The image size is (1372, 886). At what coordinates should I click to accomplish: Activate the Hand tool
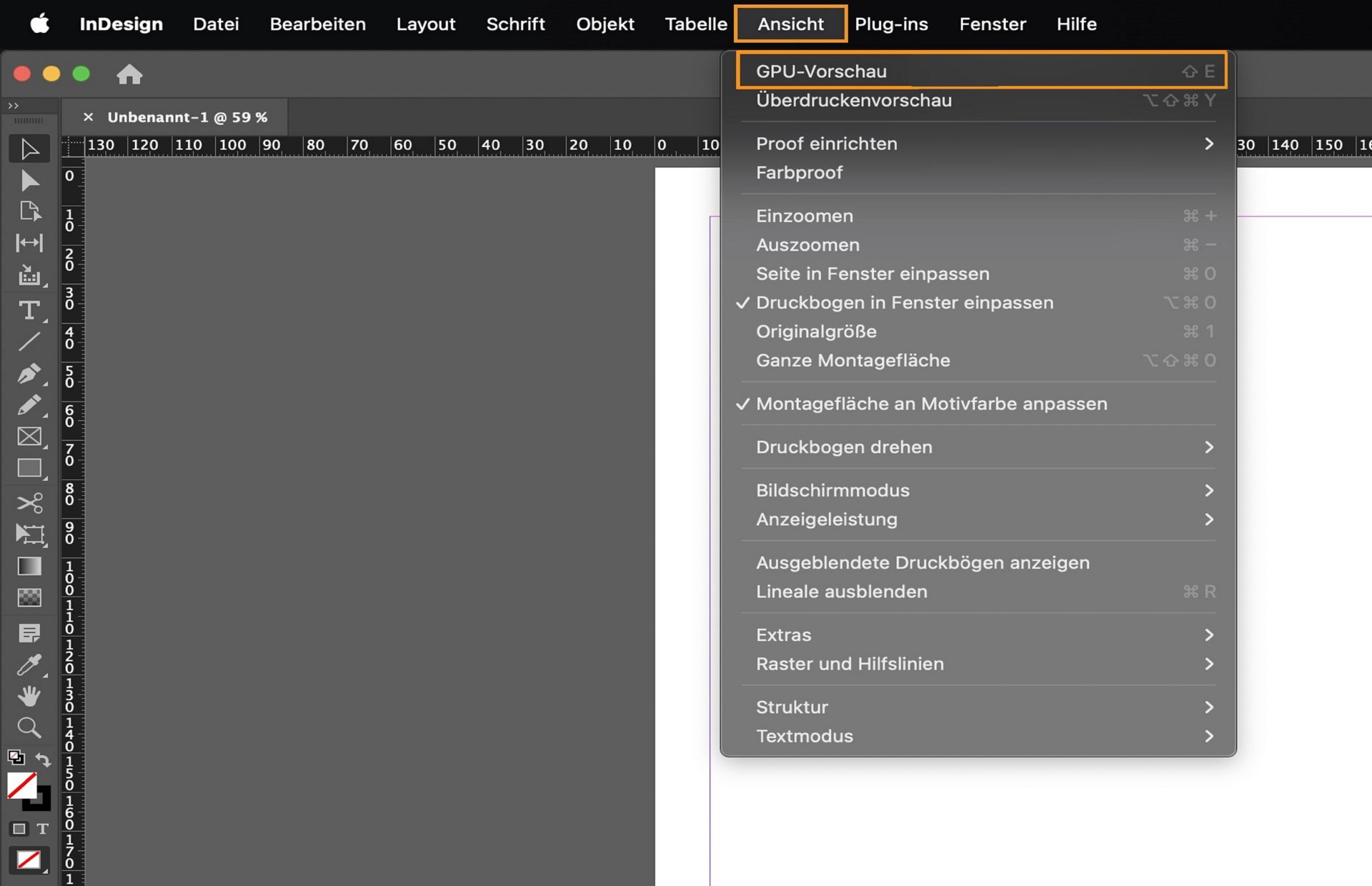tap(29, 696)
